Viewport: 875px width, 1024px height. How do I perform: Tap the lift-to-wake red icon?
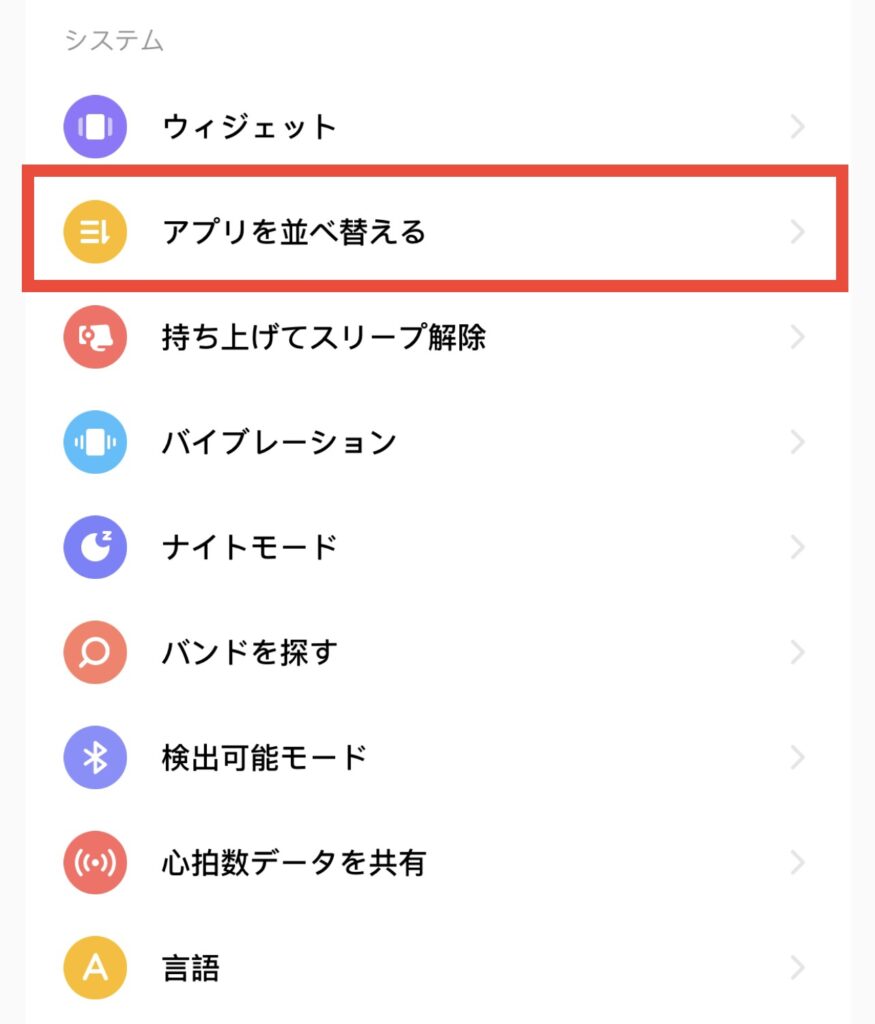point(95,337)
